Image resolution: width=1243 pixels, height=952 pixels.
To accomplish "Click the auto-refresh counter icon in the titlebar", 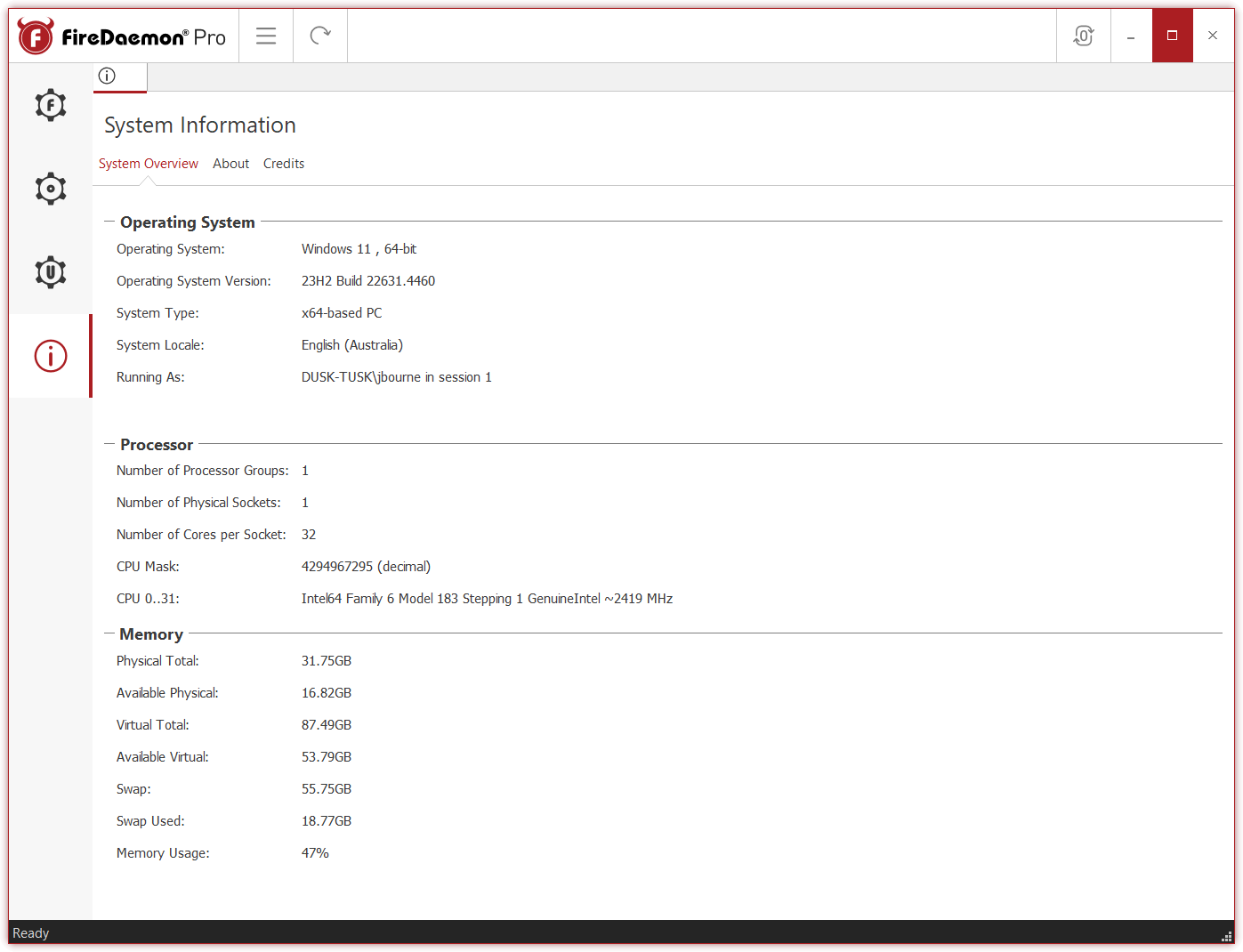I will click(x=1083, y=36).
